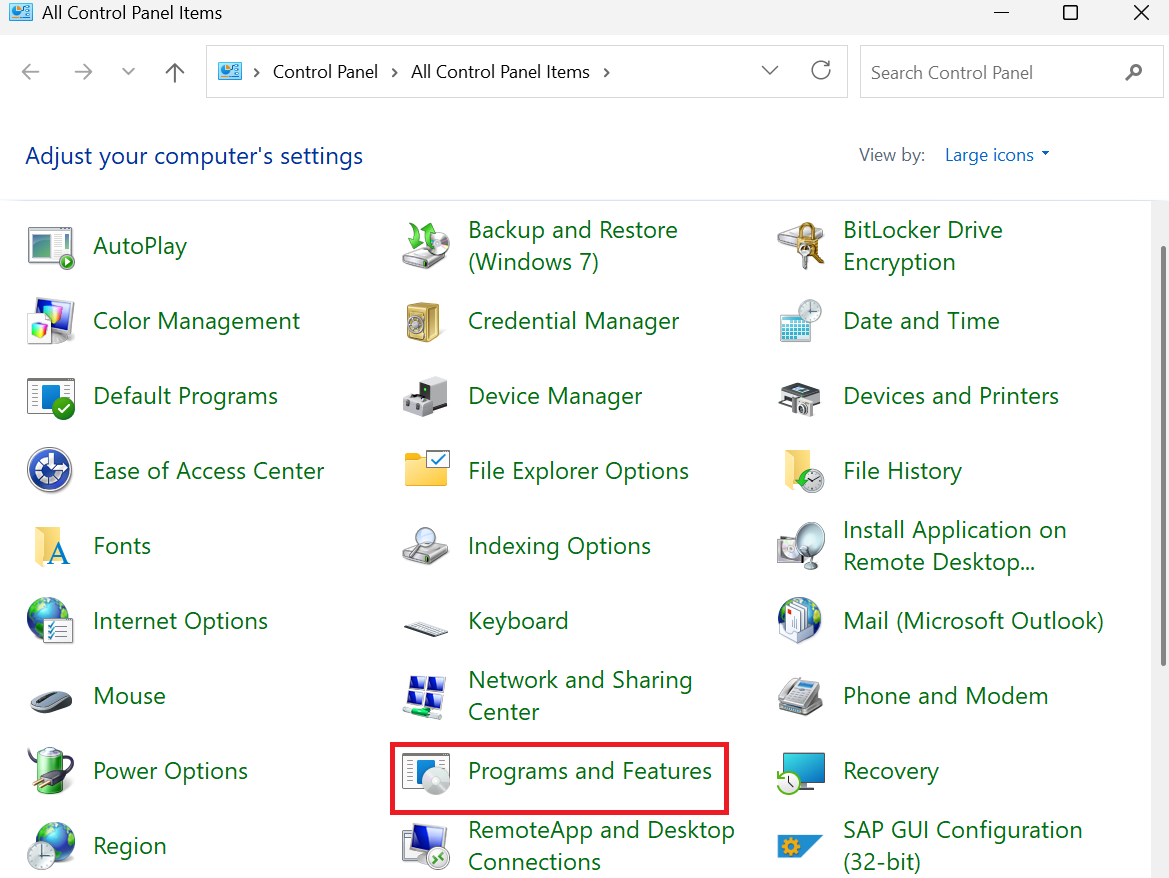
Task: Open the Indexing Options link
Action: (x=559, y=546)
